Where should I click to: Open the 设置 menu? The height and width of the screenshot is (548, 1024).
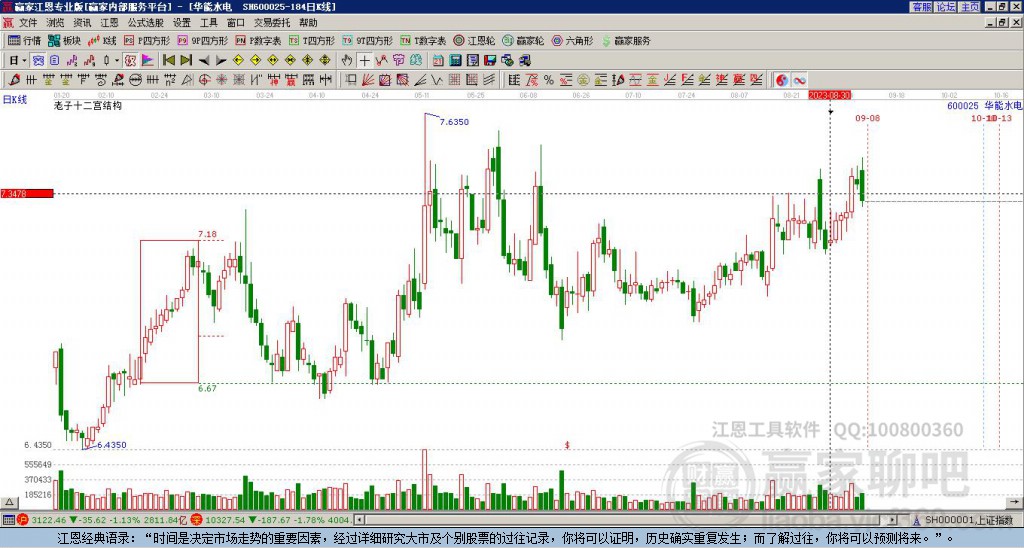pyautogui.click(x=182, y=23)
